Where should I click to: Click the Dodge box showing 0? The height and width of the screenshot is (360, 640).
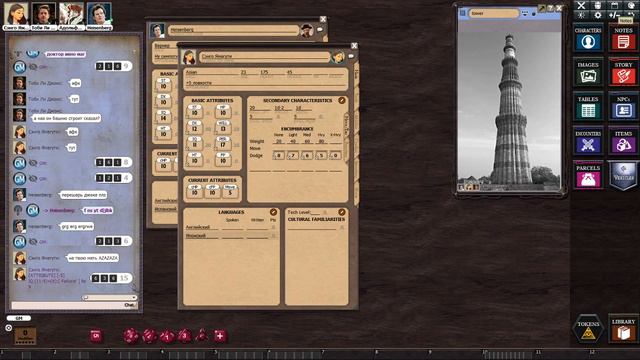coord(335,156)
